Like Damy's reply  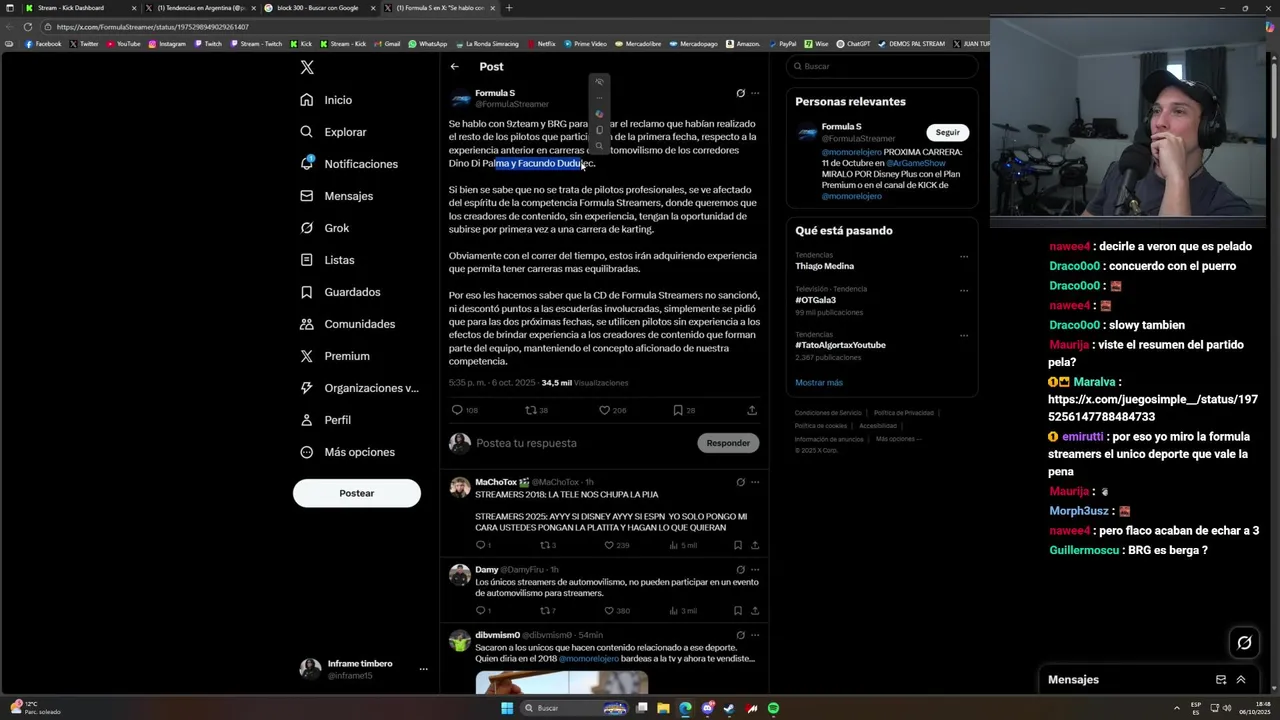[616, 611]
